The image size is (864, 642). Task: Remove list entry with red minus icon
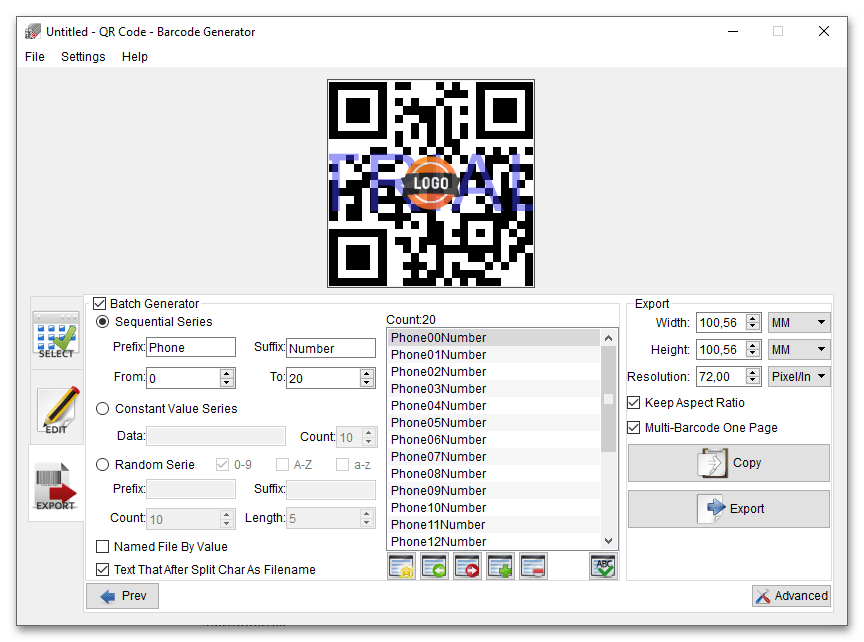pyautogui.click(x=533, y=566)
